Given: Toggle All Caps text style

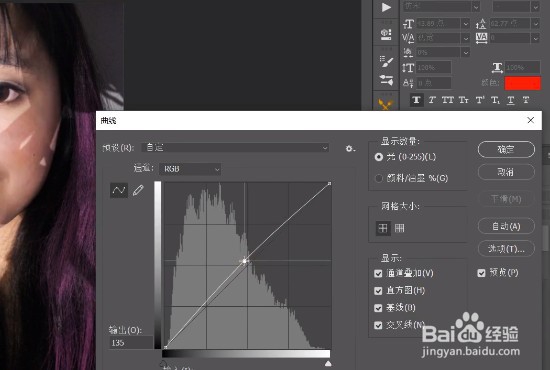Looking at the screenshot, I should point(448,100).
